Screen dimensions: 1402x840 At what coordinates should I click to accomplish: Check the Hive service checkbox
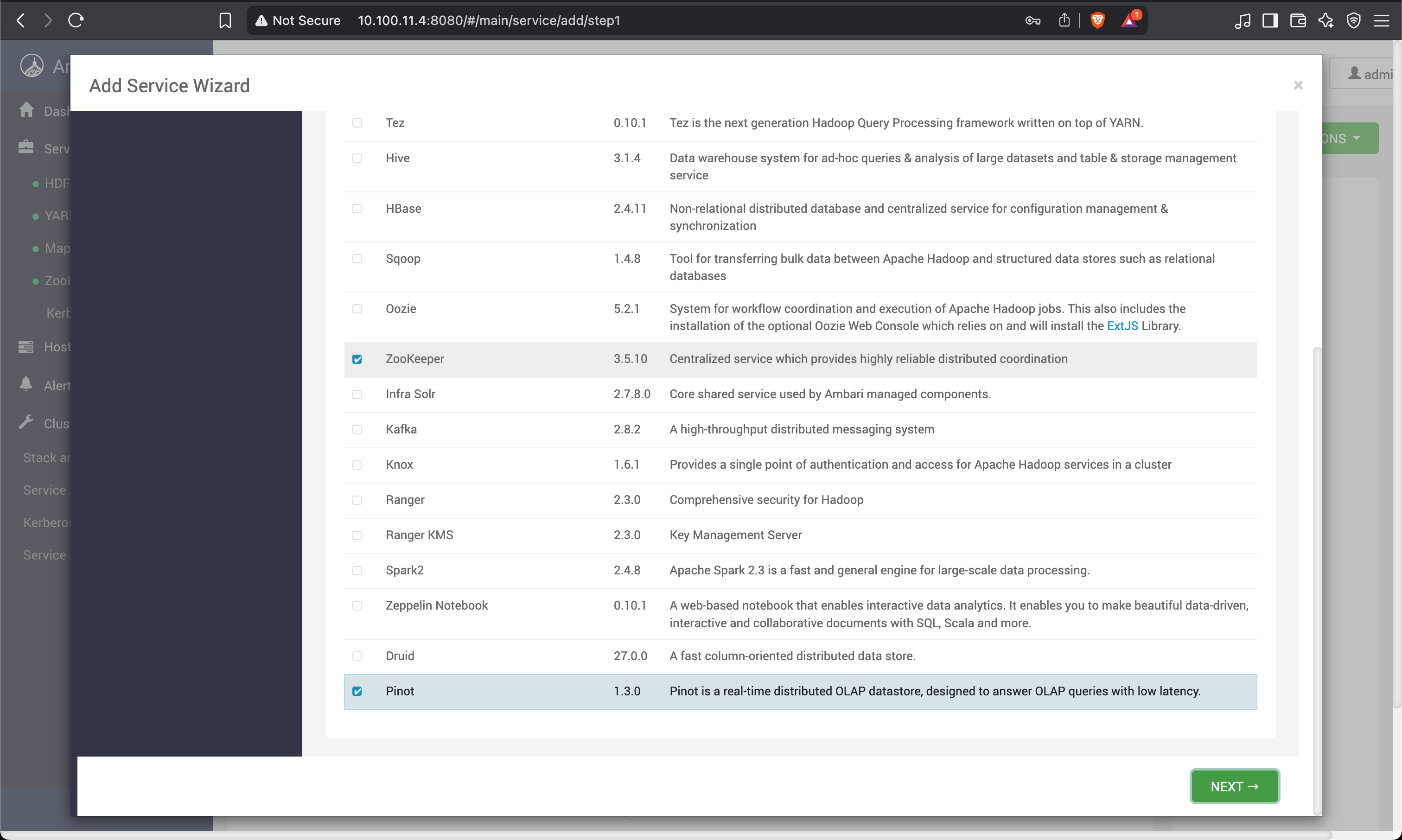click(x=357, y=158)
